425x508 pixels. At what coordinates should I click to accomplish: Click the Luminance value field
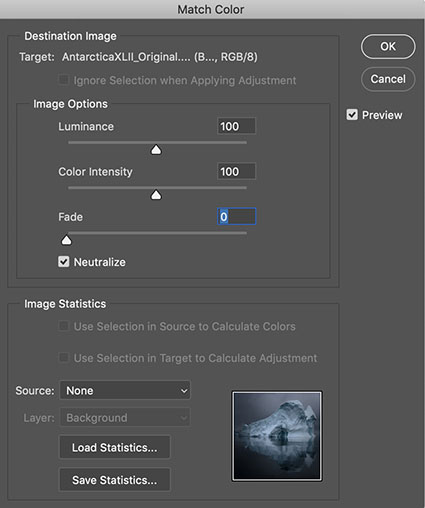point(236,126)
